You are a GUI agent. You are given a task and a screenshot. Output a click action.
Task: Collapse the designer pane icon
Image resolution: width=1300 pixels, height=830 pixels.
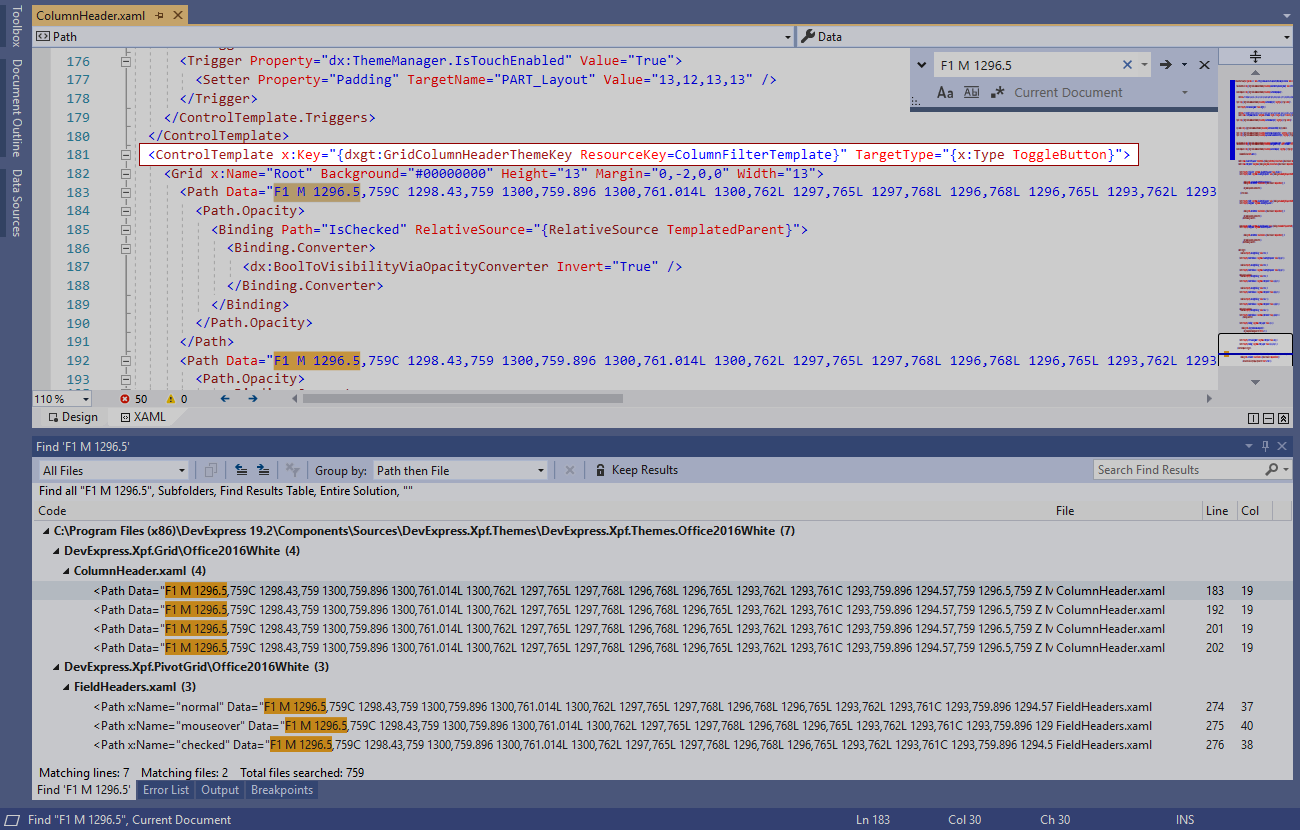[1283, 418]
